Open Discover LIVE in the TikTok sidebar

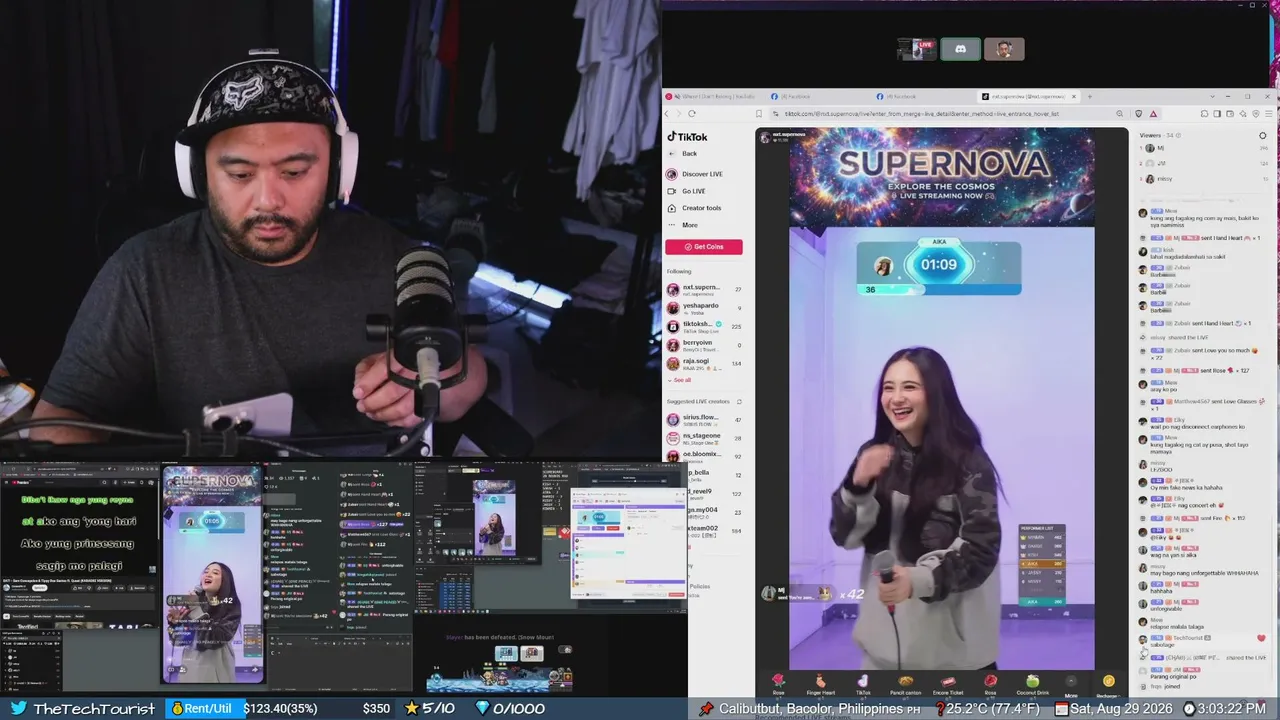pos(695,174)
